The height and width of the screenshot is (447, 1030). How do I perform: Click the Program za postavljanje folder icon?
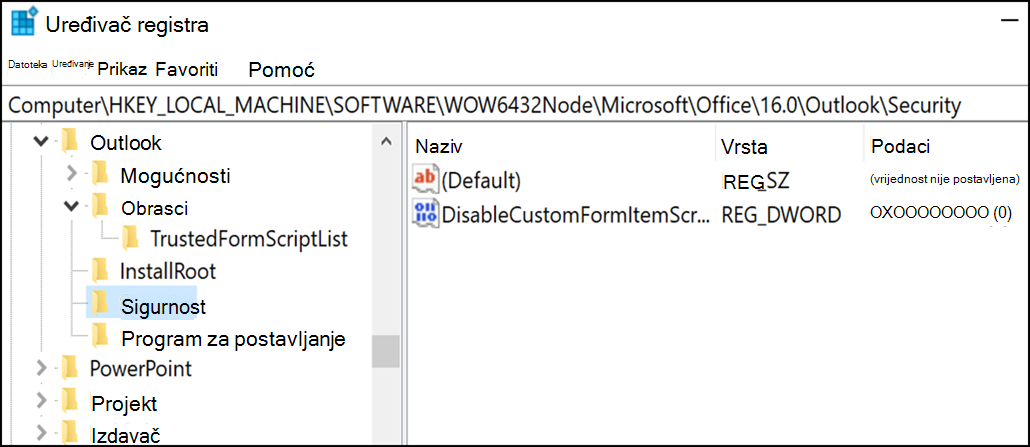pos(99,337)
